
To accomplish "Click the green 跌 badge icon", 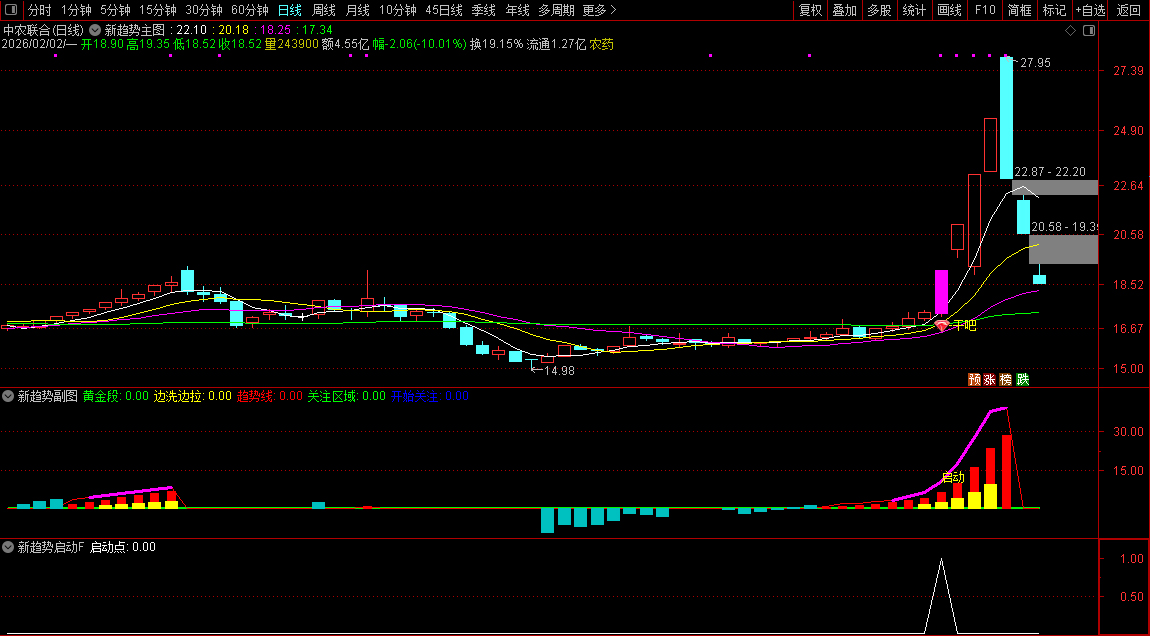I will point(1022,380).
